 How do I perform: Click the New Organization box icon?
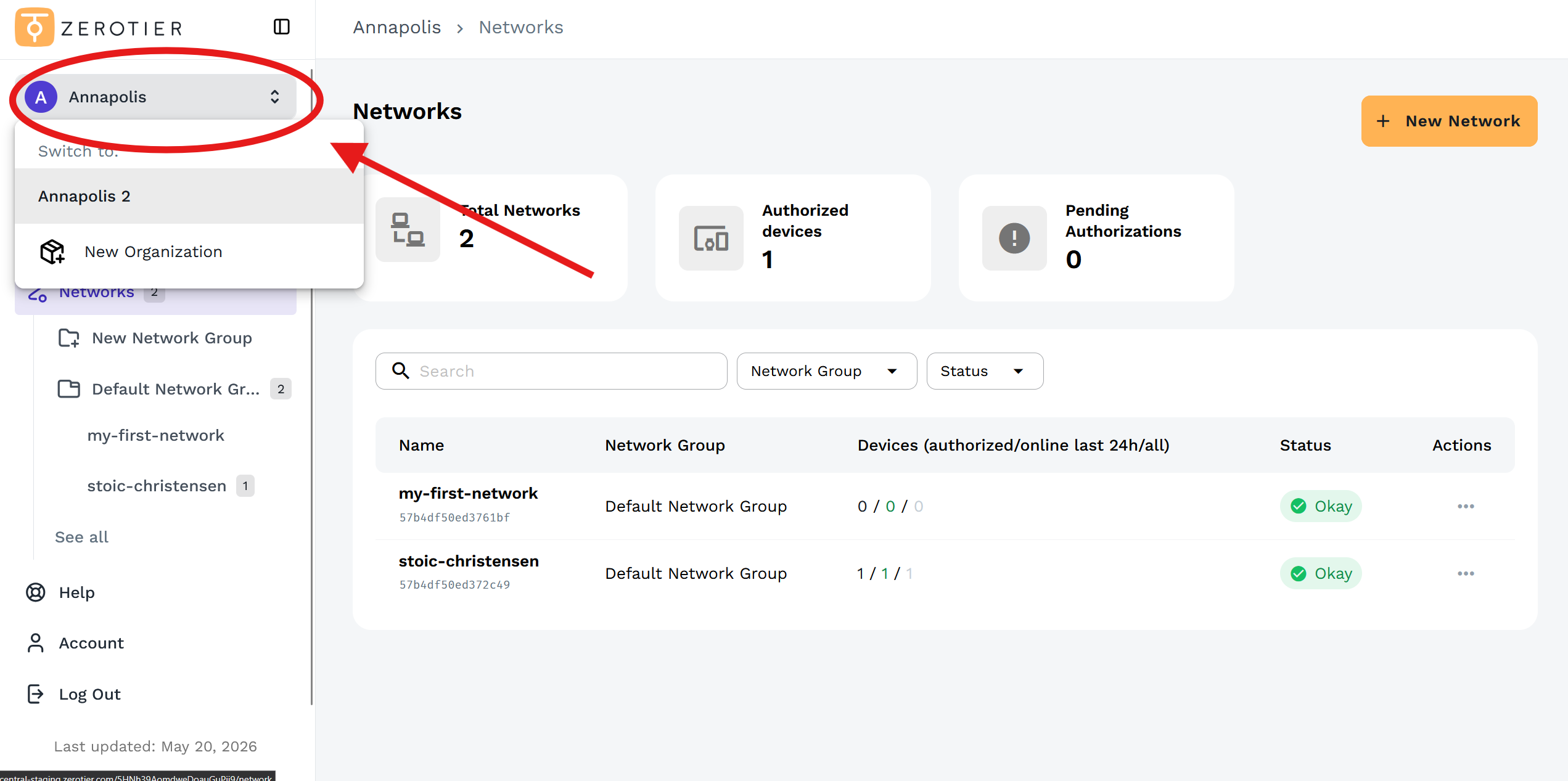point(52,251)
